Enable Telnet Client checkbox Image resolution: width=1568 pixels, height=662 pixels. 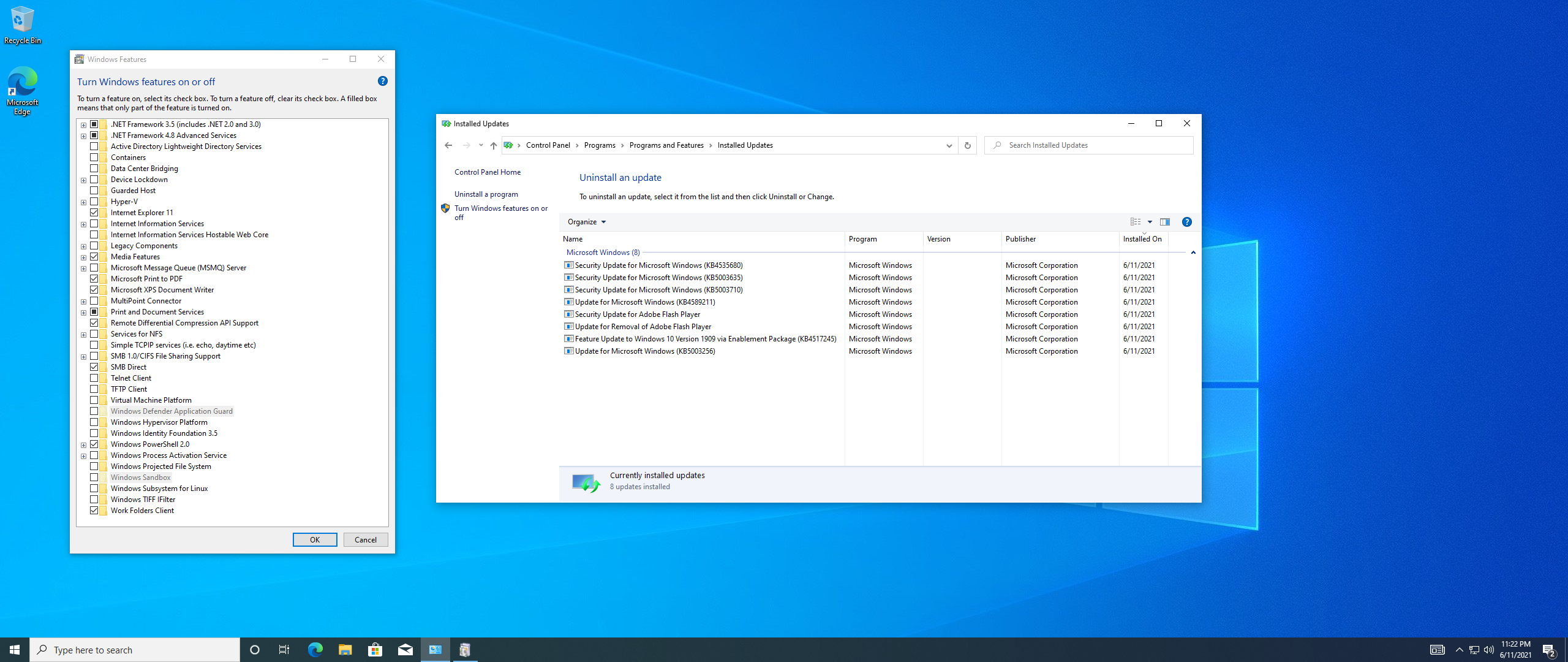point(94,378)
